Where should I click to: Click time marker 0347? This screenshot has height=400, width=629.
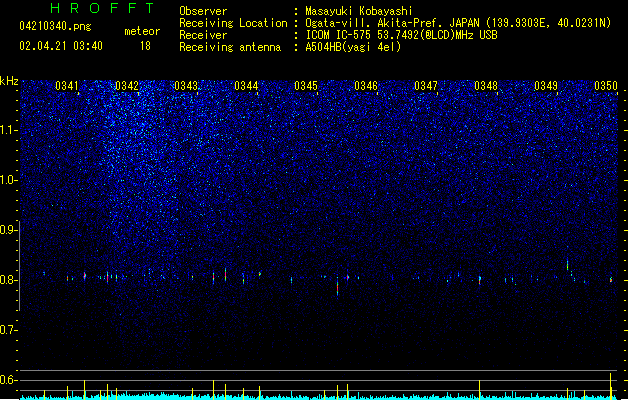click(426, 86)
